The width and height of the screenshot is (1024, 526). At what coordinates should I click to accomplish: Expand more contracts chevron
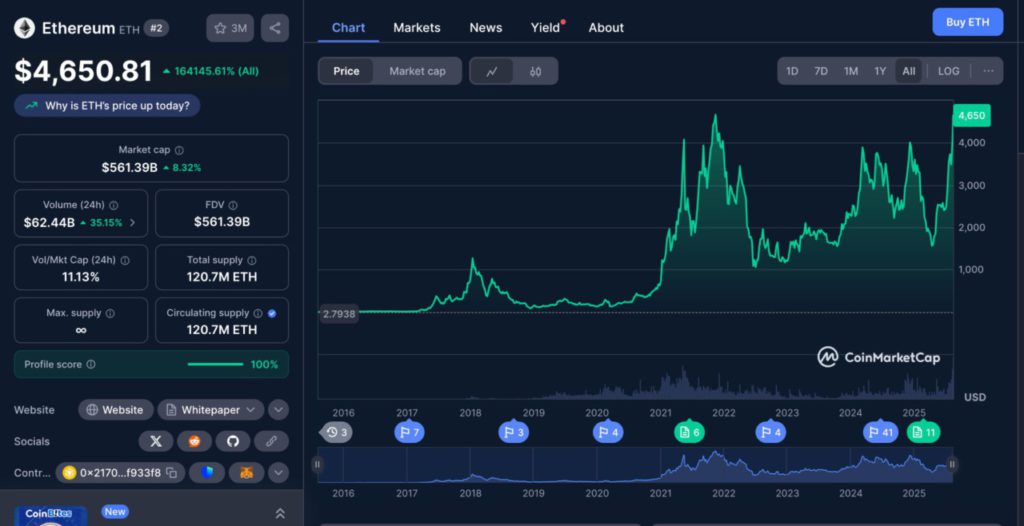[278, 472]
